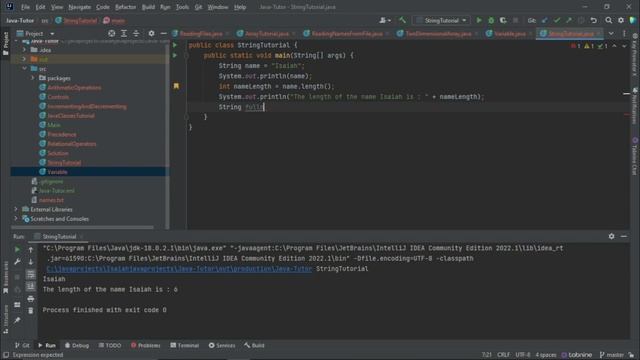
Task: Select opened file target icon in Project panel
Action: (x=111, y=33)
